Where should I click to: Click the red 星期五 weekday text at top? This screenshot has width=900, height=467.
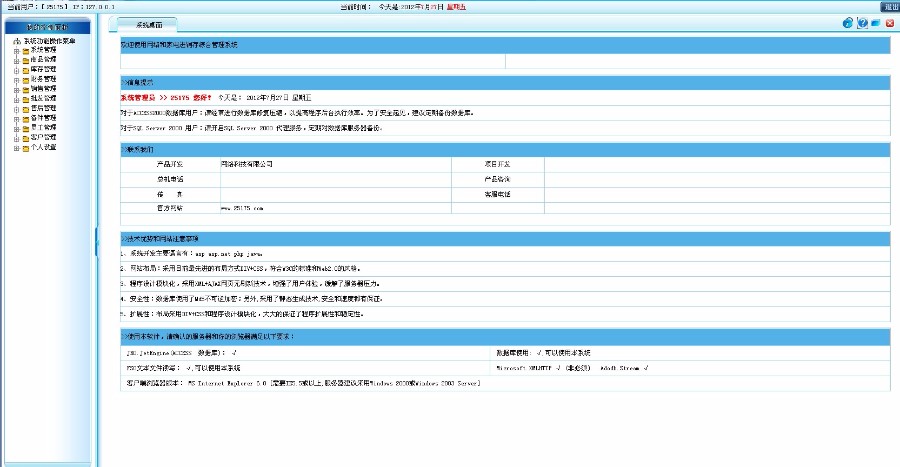click(456, 7)
